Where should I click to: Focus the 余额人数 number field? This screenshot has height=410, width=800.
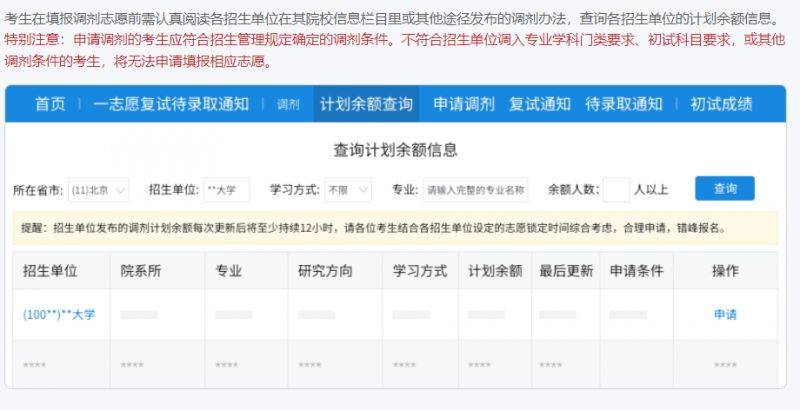click(616, 190)
